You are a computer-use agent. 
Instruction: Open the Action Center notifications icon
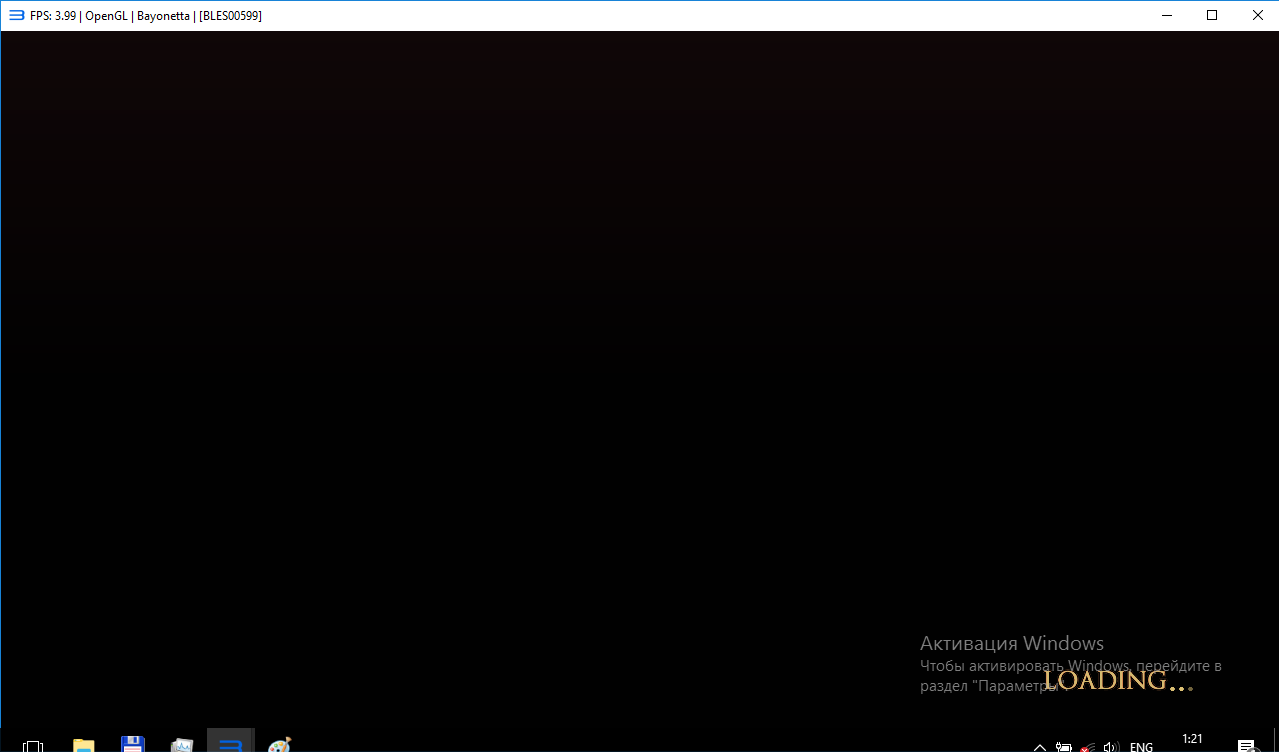coord(1247,746)
